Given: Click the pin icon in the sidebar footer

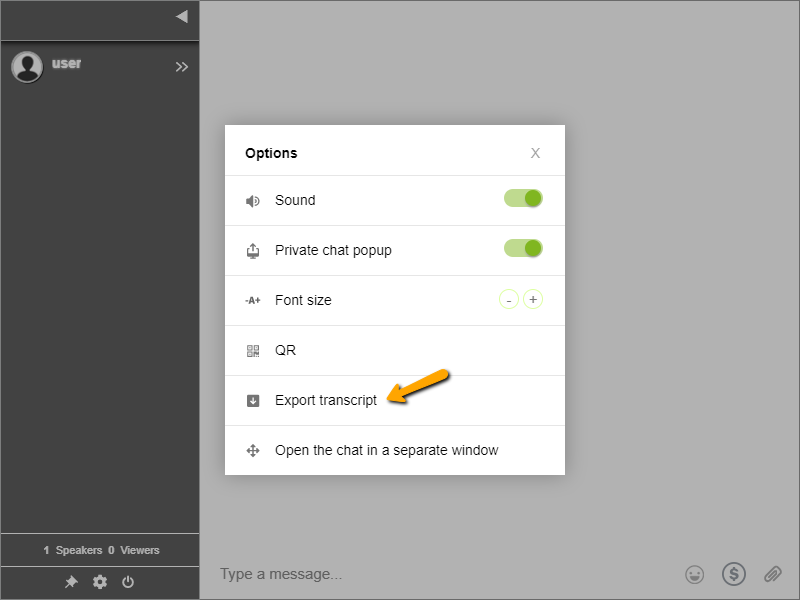Looking at the screenshot, I should pos(71,581).
